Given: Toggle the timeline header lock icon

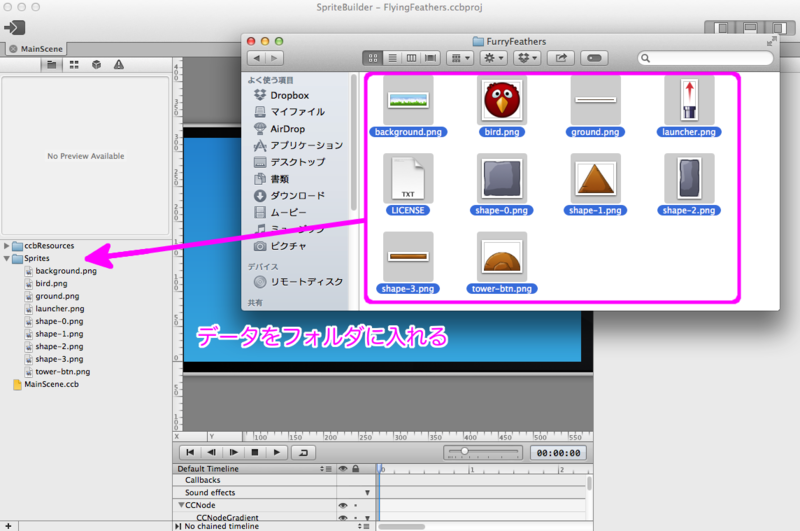Looking at the screenshot, I should coord(356,469).
